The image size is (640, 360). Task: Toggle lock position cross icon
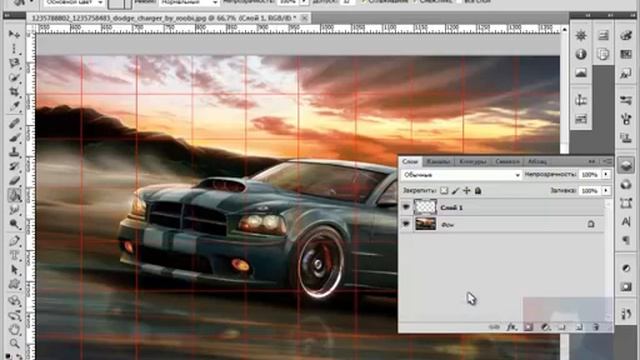[467, 191]
